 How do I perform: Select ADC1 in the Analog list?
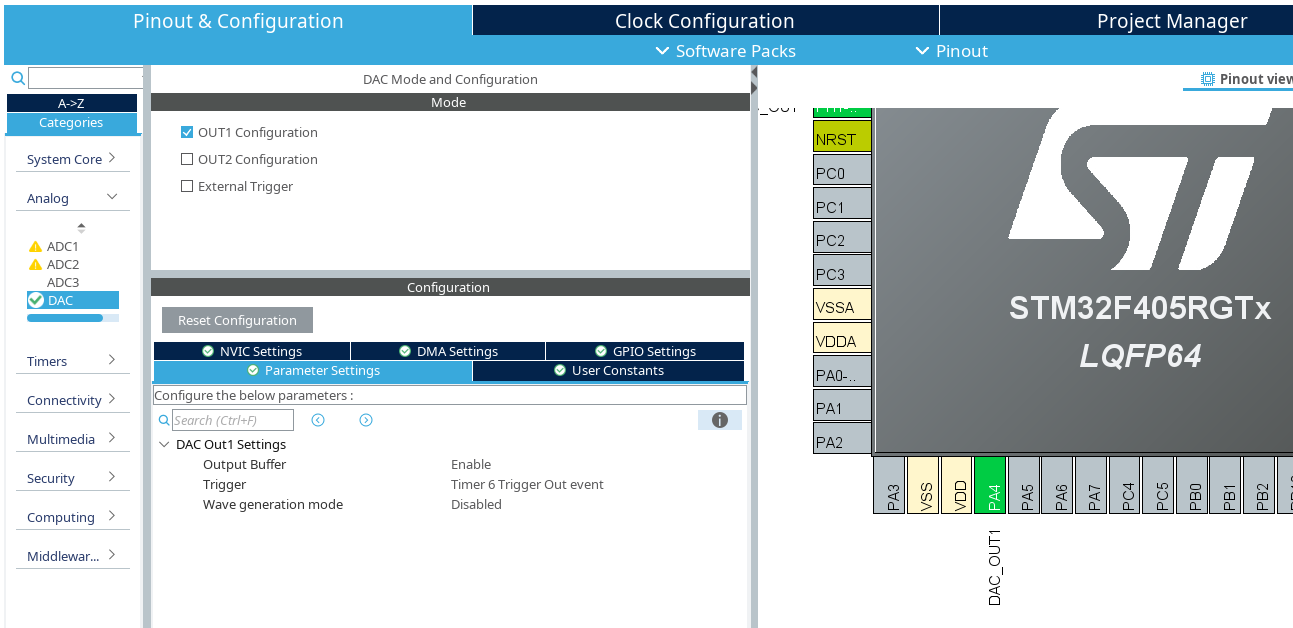pos(62,246)
